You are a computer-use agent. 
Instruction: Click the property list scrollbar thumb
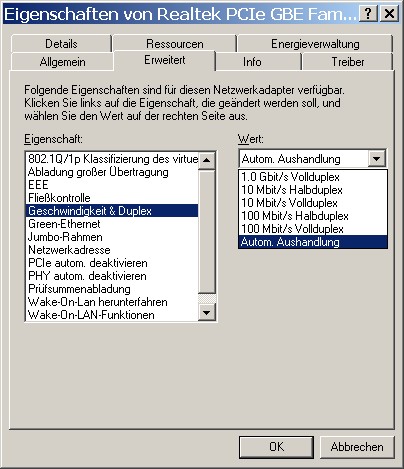point(207,232)
